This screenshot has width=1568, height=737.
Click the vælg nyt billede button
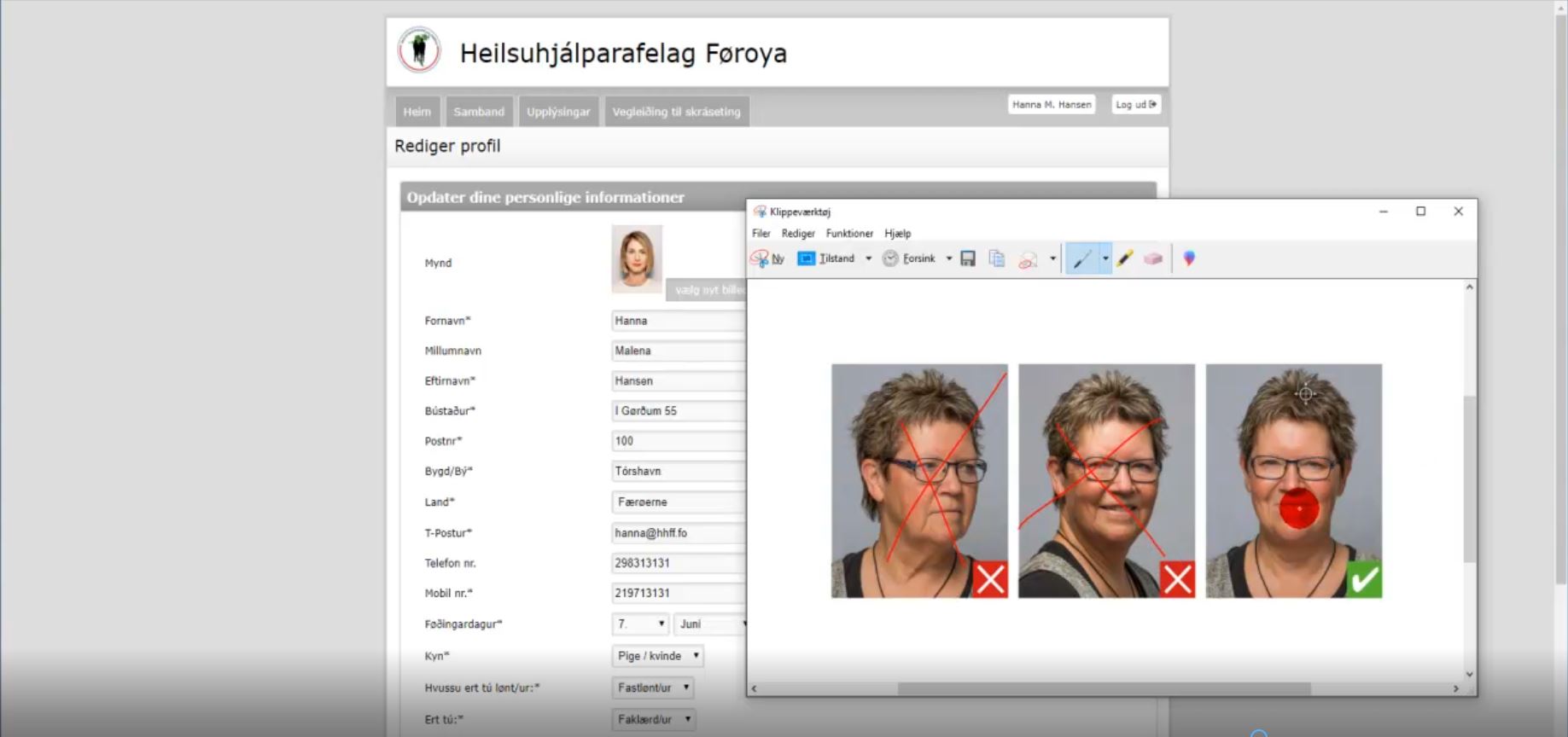(x=707, y=290)
